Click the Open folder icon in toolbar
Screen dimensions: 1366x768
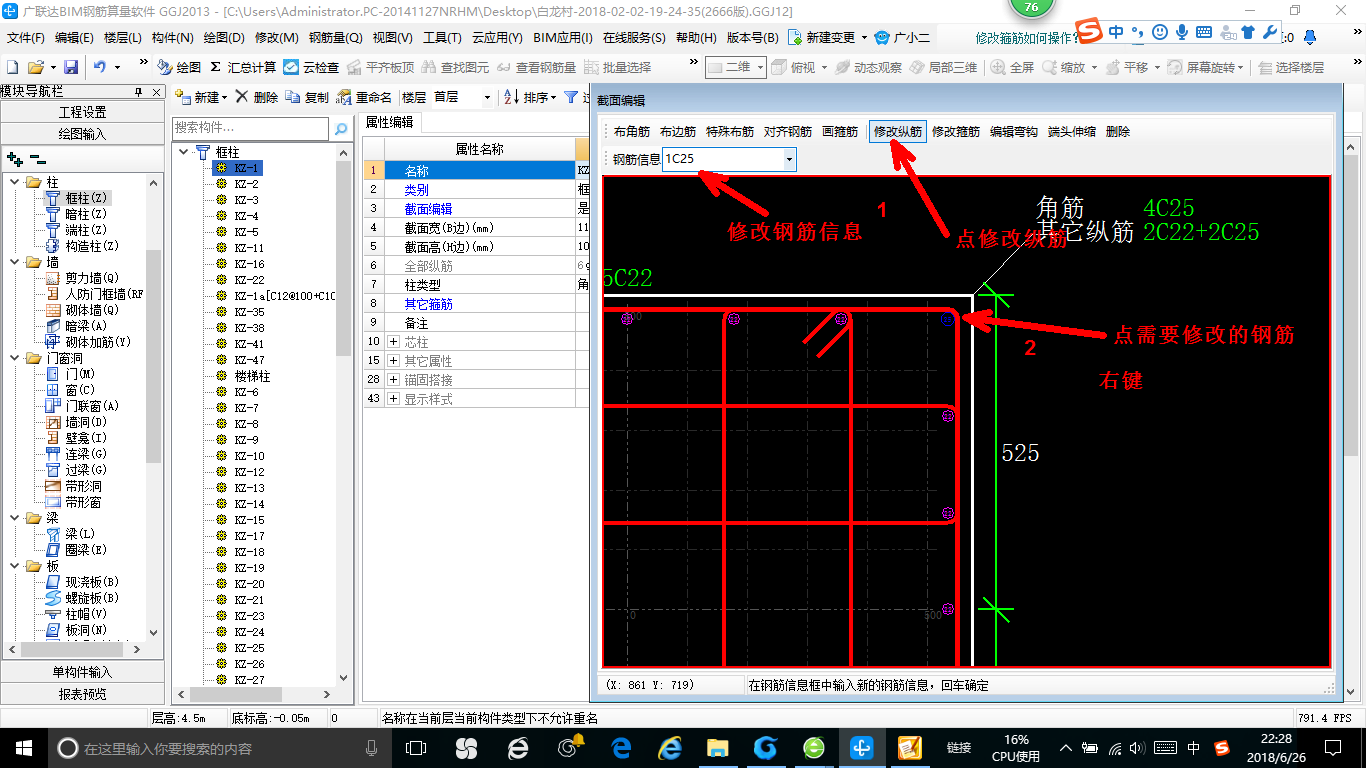[x=35, y=67]
